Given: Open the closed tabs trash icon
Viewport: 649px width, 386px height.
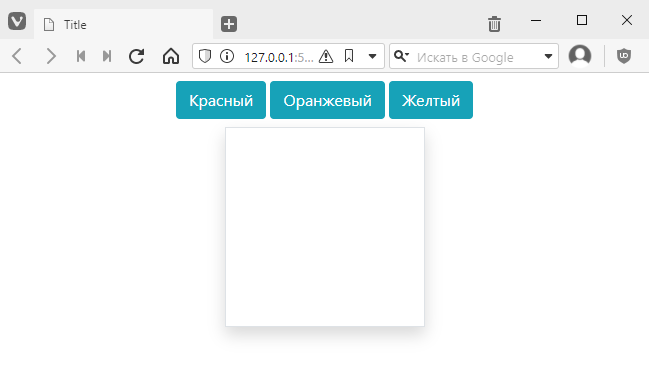Looking at the screenshot, I should [494, 24].
